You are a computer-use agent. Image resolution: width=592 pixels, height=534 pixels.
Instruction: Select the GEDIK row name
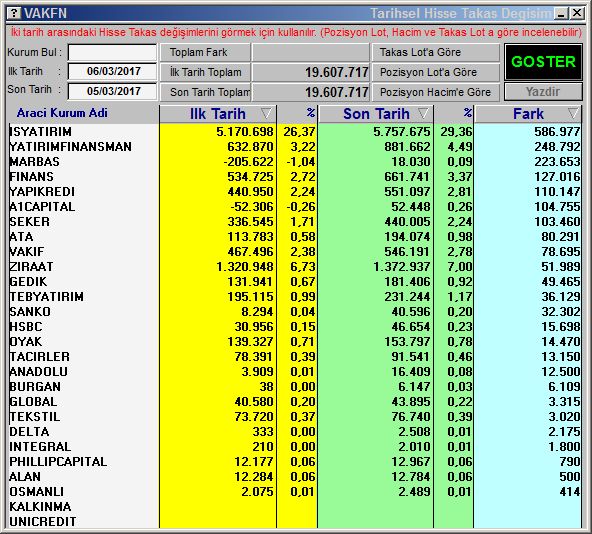(x=28, y=282)
